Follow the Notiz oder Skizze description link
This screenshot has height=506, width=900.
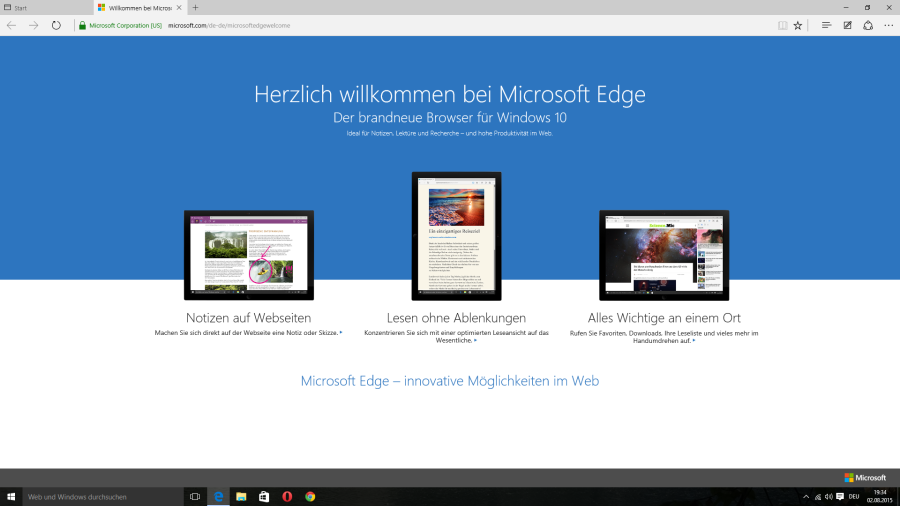(249, 333)
